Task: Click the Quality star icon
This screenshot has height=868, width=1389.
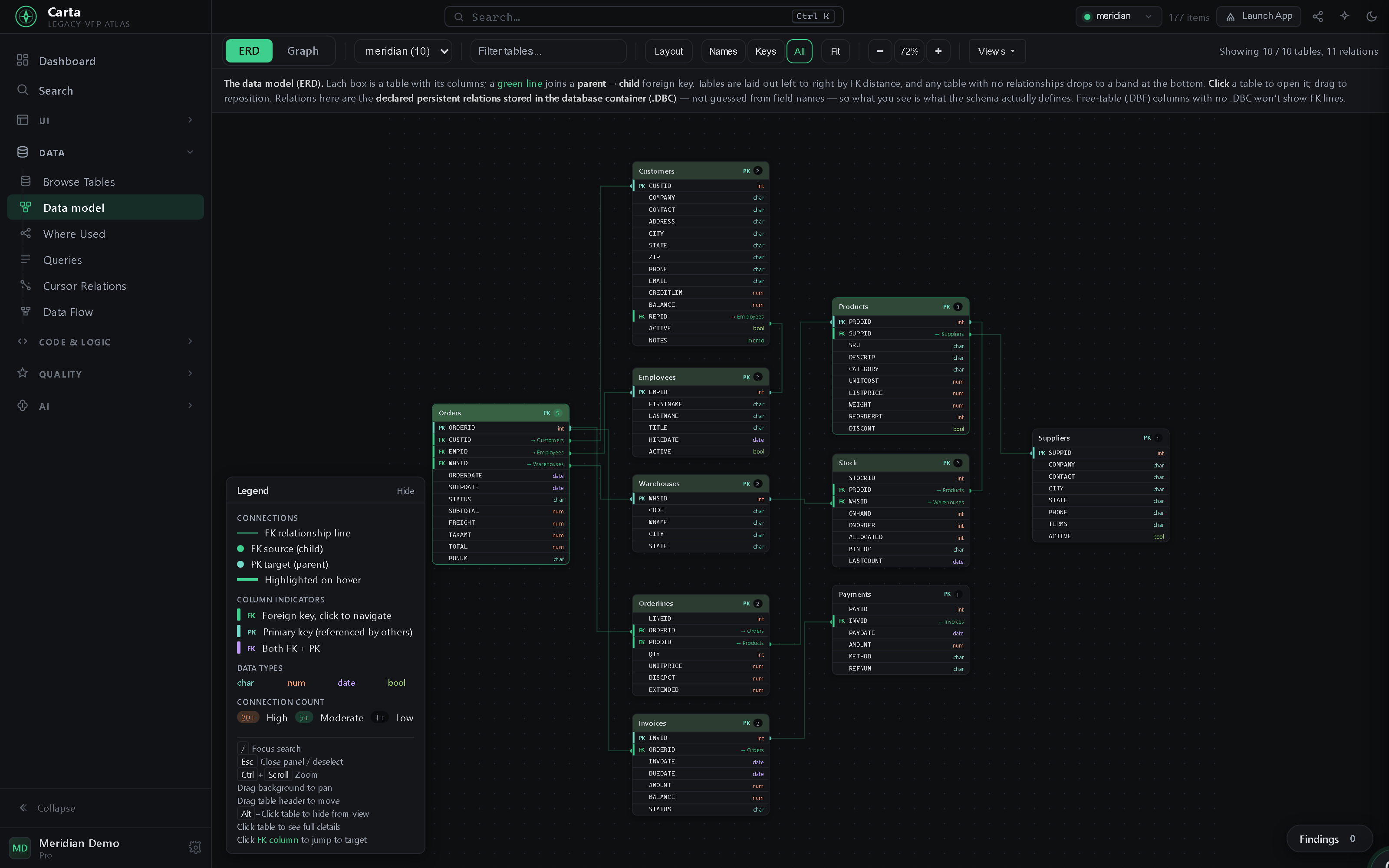Action: coord(23,373)
